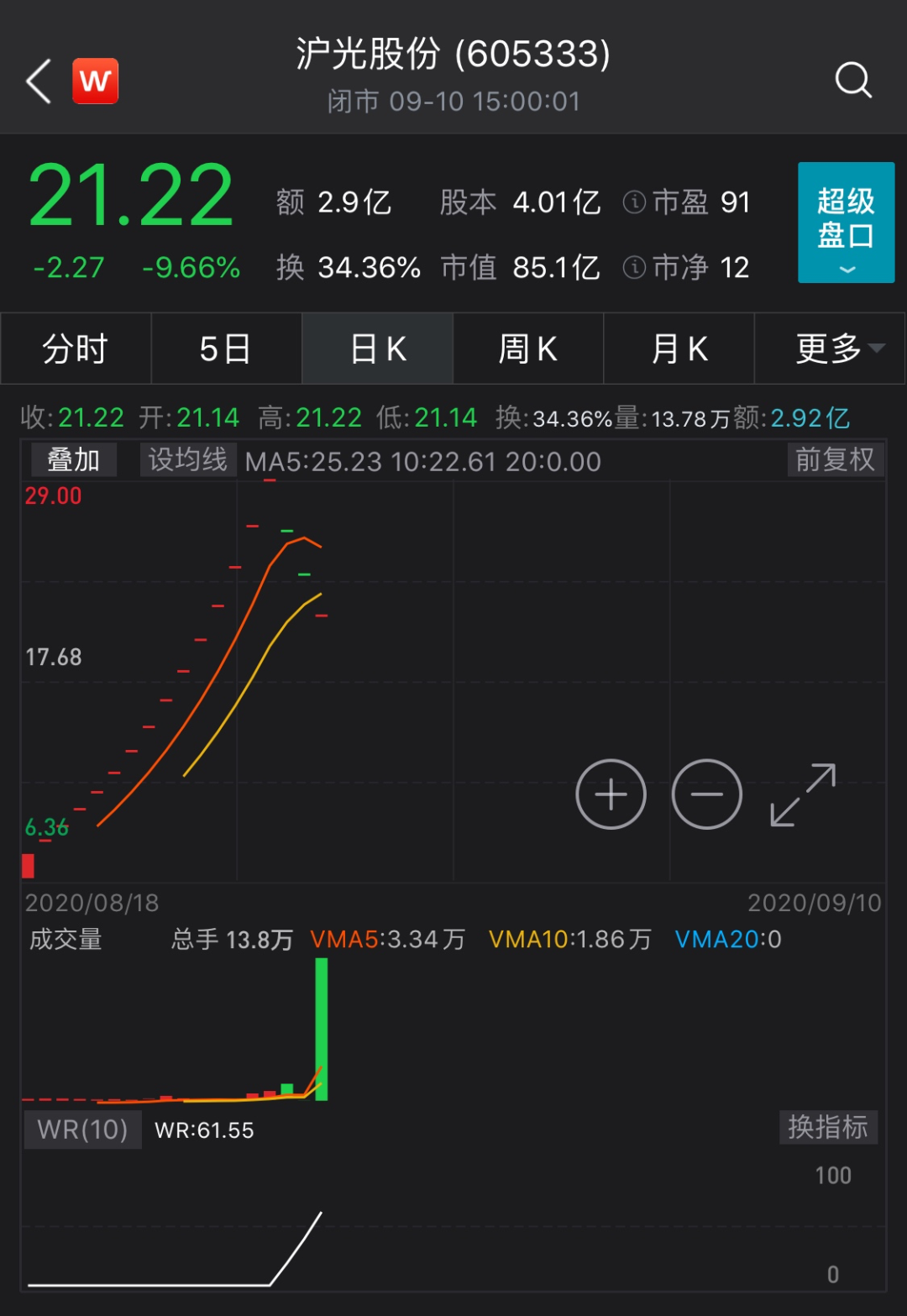Viewport: 907px width, 1316px height.
Task: Tap the 总手 13.8万 total volume
Action: coord(232,939)
